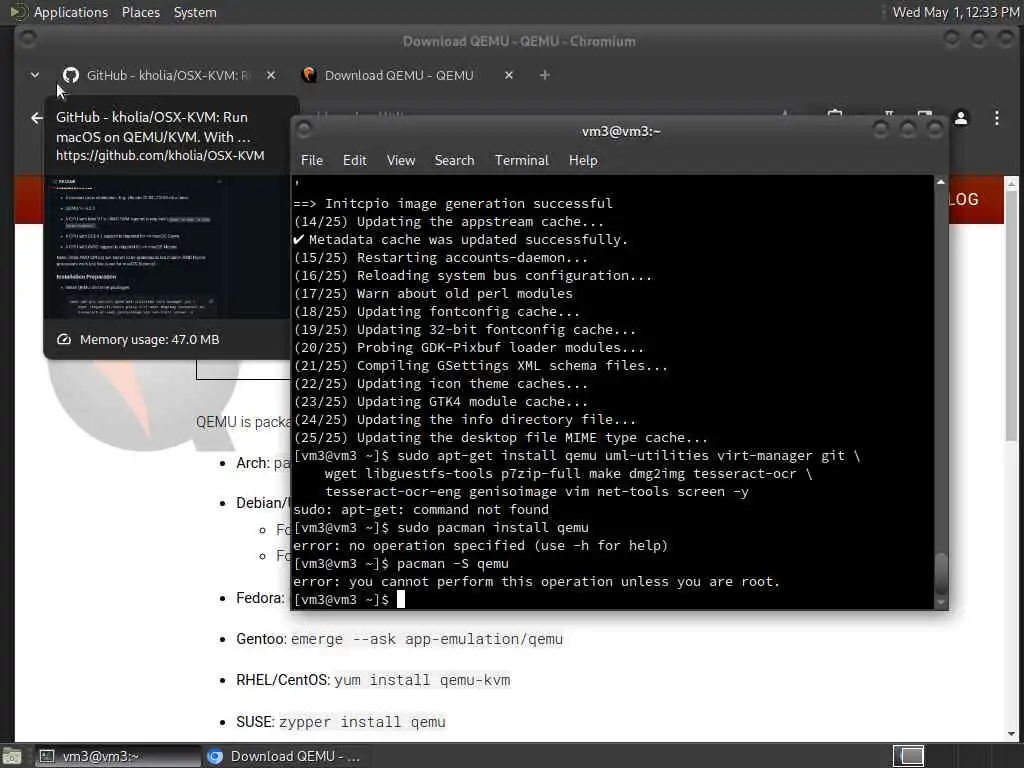Click the terminal window menu button beside title
Viewport: 1024px width, 768px height.
click(304, 130)
